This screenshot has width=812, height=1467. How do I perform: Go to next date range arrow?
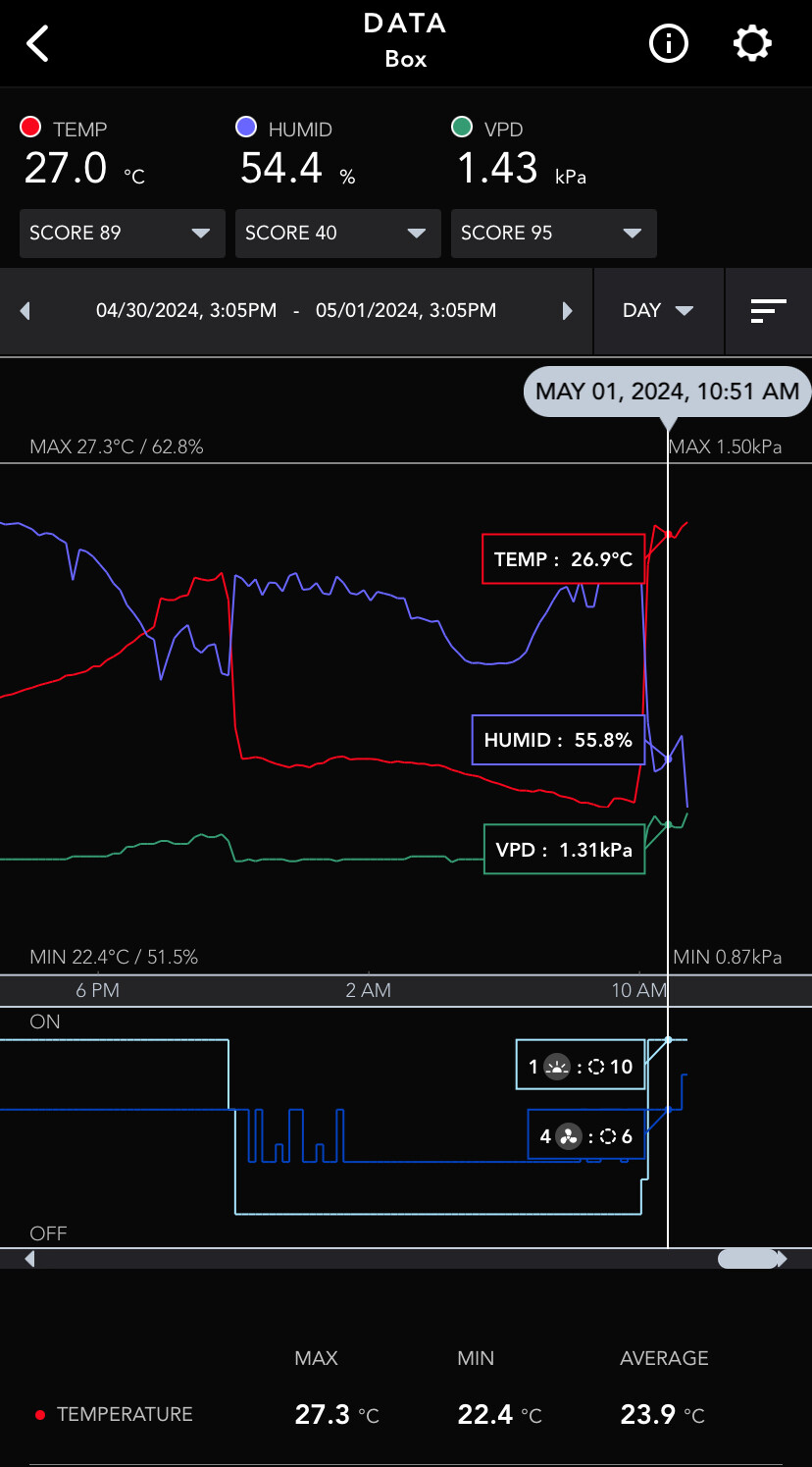tap(567, 311)
